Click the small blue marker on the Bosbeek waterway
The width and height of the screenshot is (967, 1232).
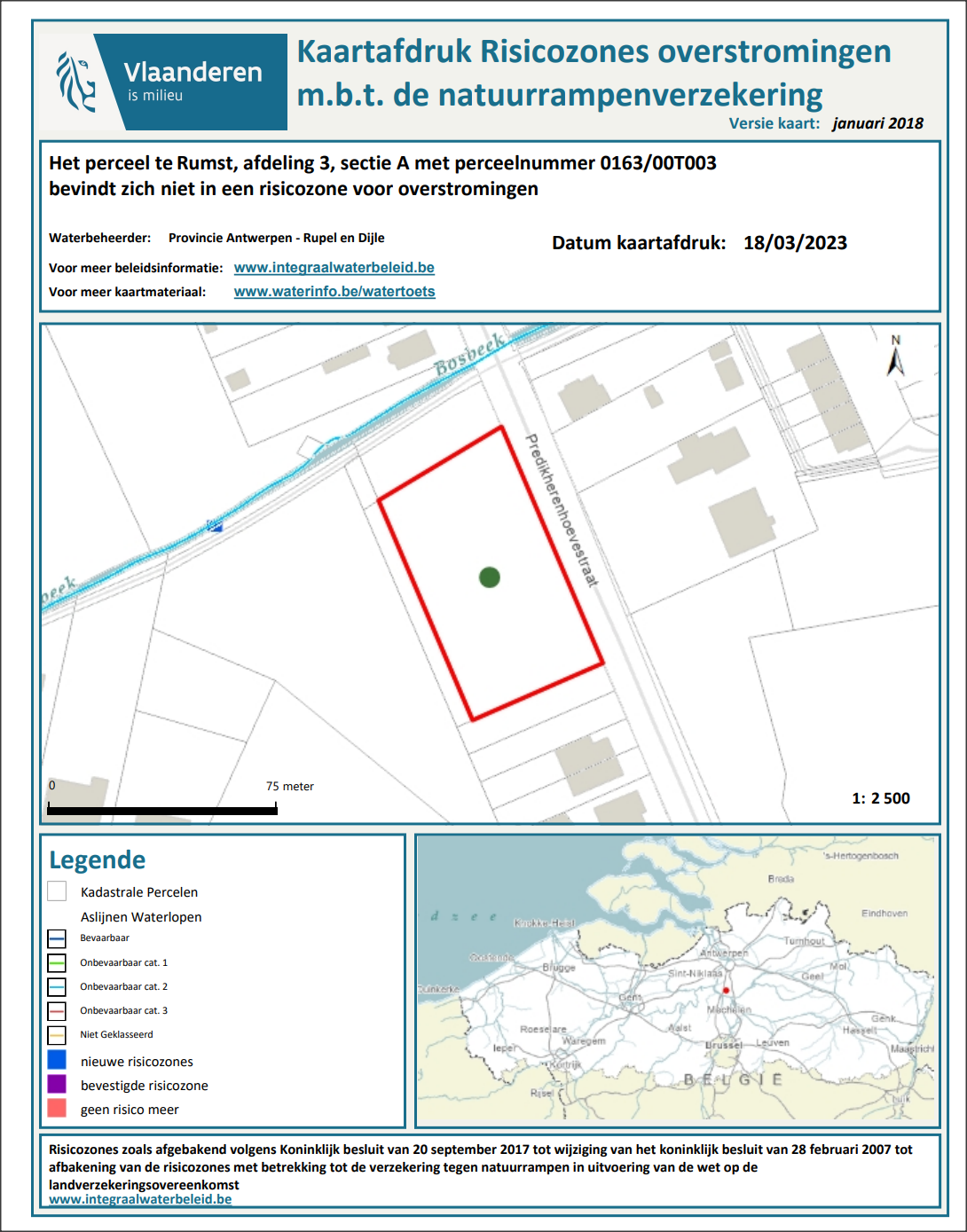click(215, 526)
